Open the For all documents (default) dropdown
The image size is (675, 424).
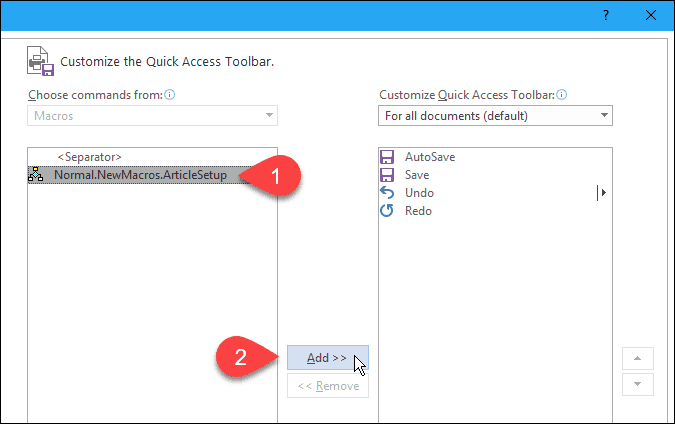click(495, 116)
